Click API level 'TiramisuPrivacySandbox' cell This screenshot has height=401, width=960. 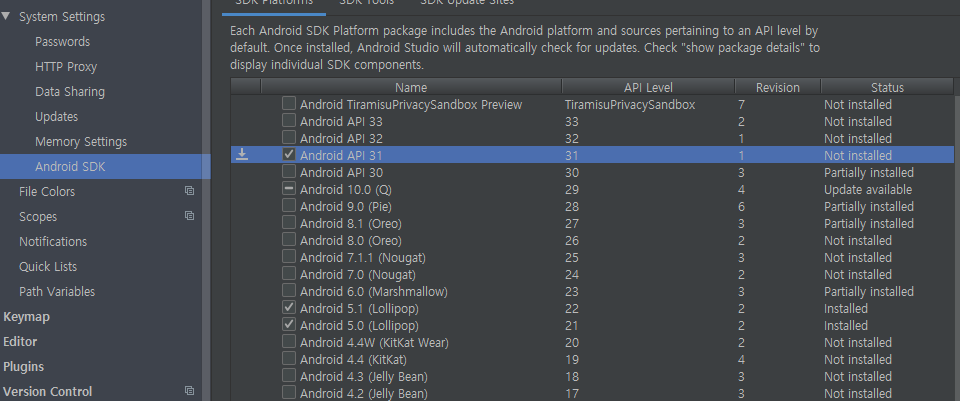click(630, 105)
